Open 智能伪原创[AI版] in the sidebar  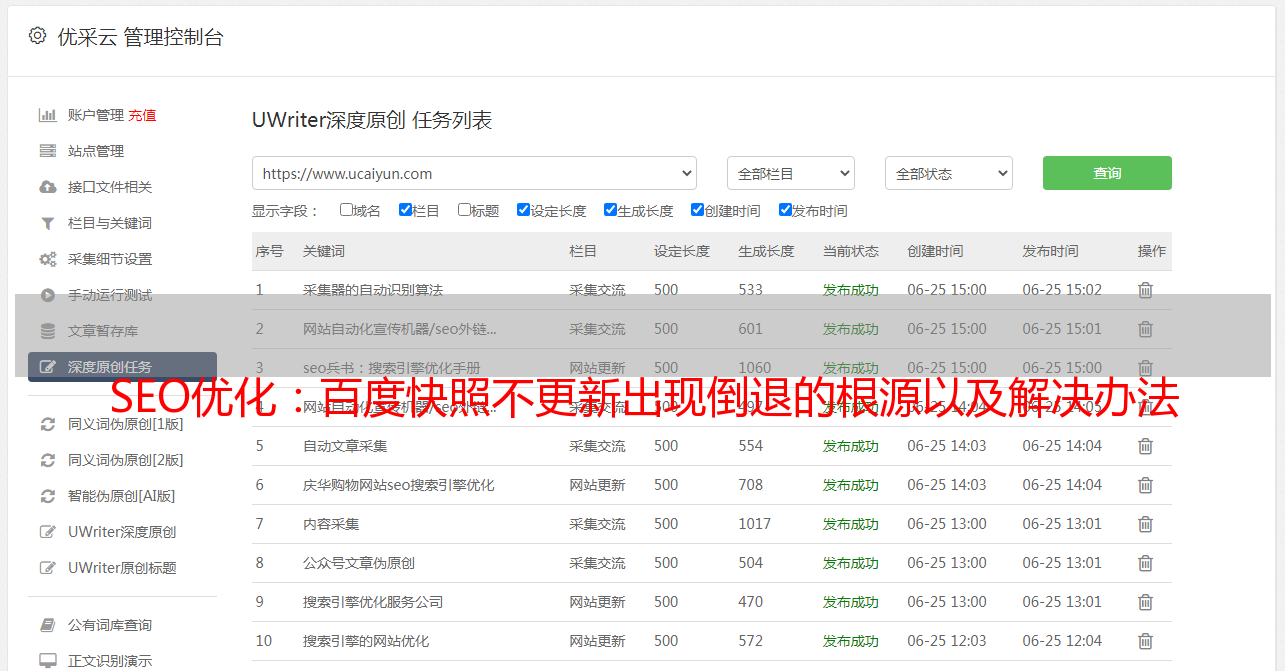pyautogui.click(x=121, y=496)
